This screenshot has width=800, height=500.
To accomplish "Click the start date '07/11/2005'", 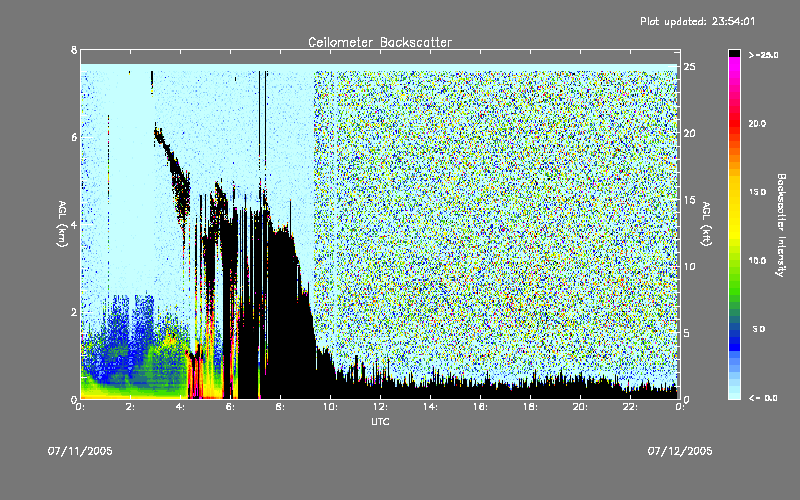I will click(x=80, y=451).
